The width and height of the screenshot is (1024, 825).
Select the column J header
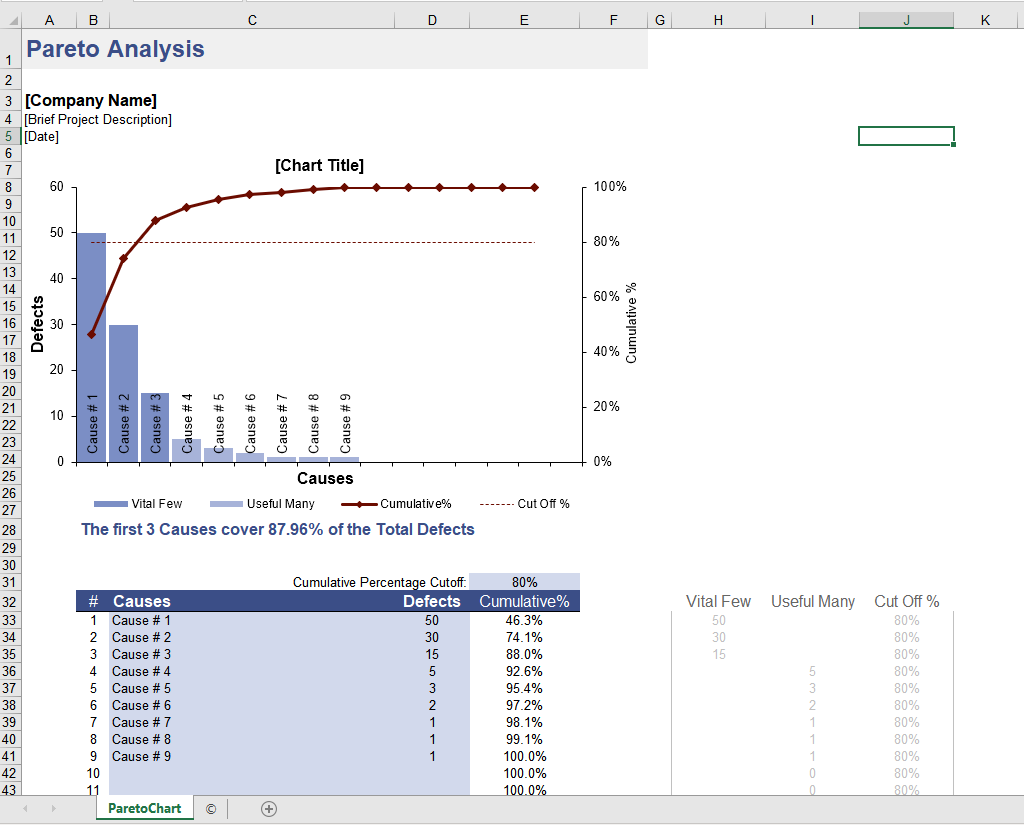pyautogui.click(x=905, y=20)
